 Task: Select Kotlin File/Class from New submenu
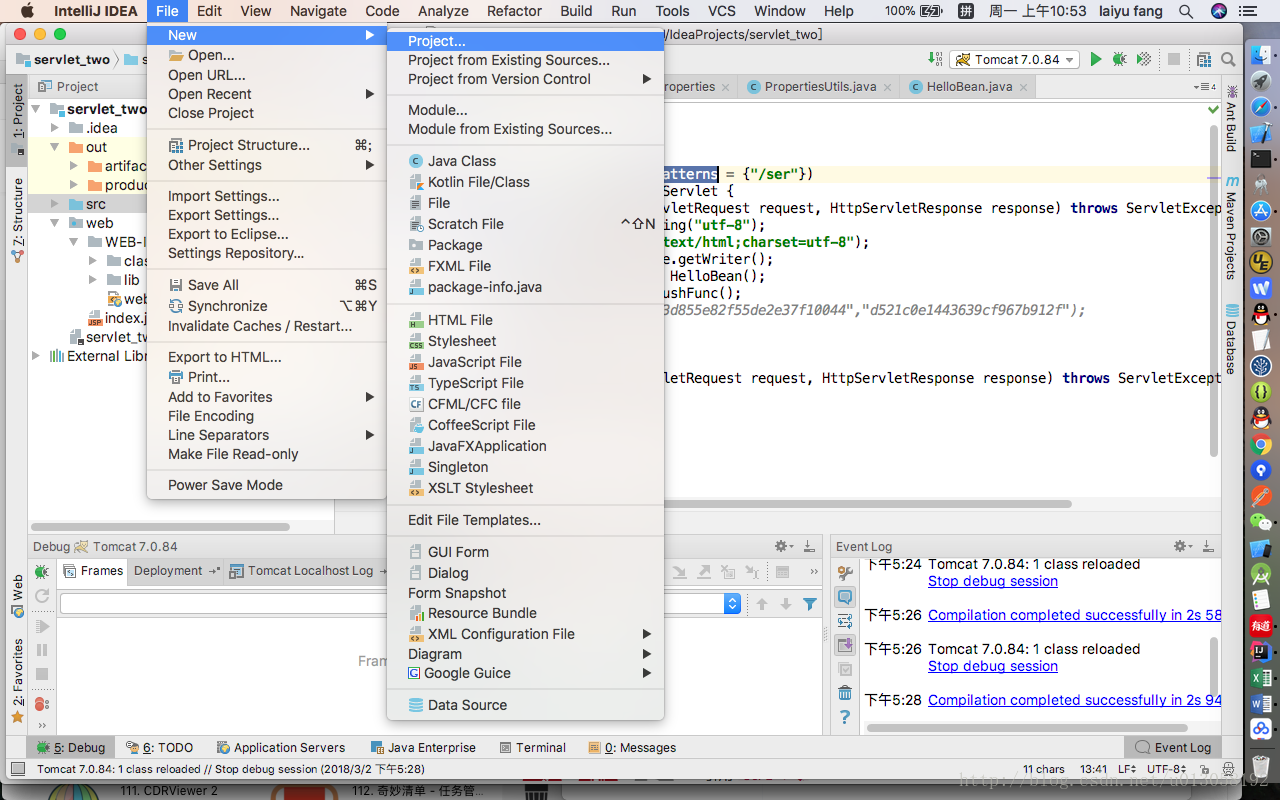tap(525, 182)
